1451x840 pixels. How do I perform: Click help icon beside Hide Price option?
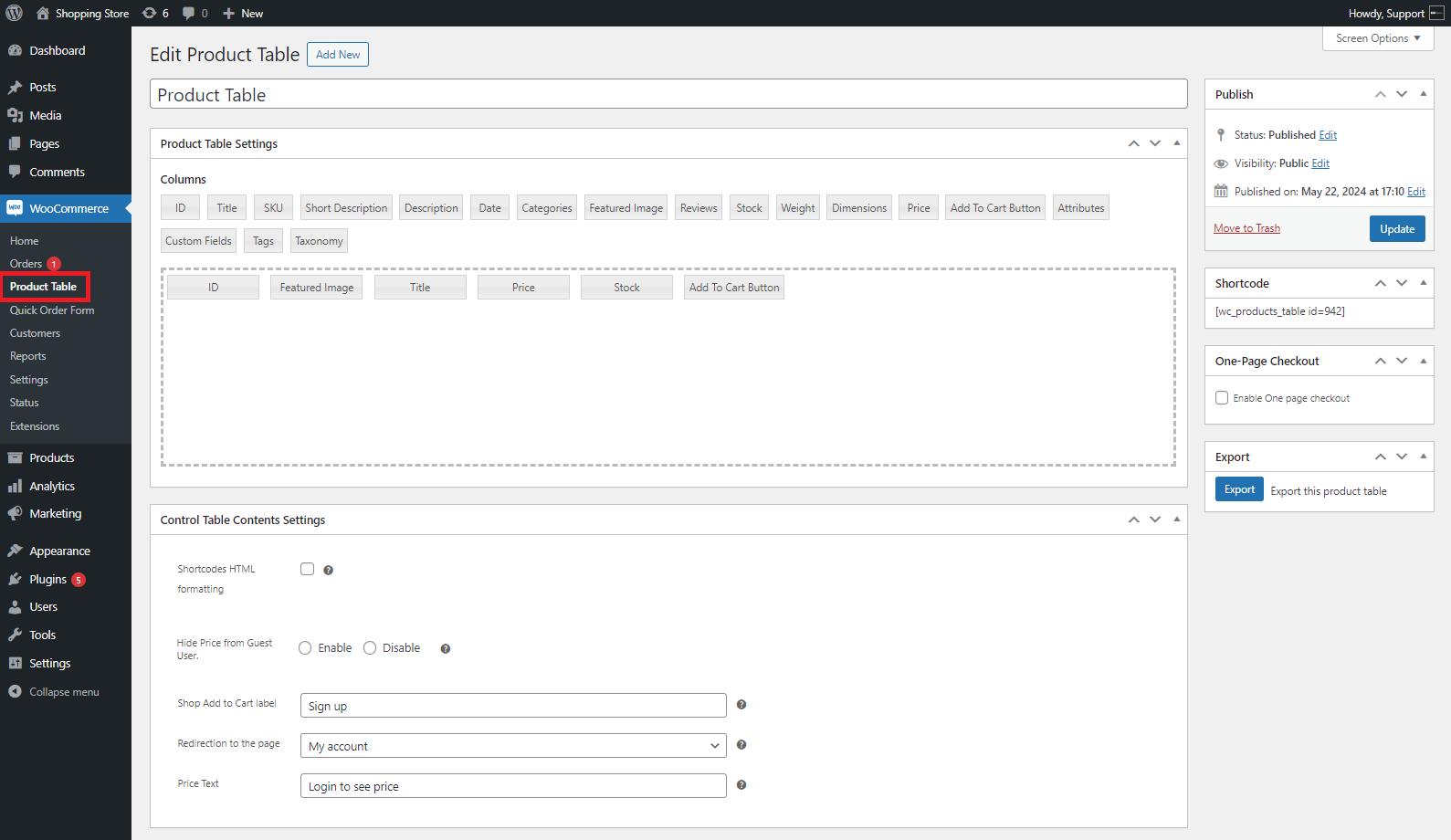tap(446, 649)
